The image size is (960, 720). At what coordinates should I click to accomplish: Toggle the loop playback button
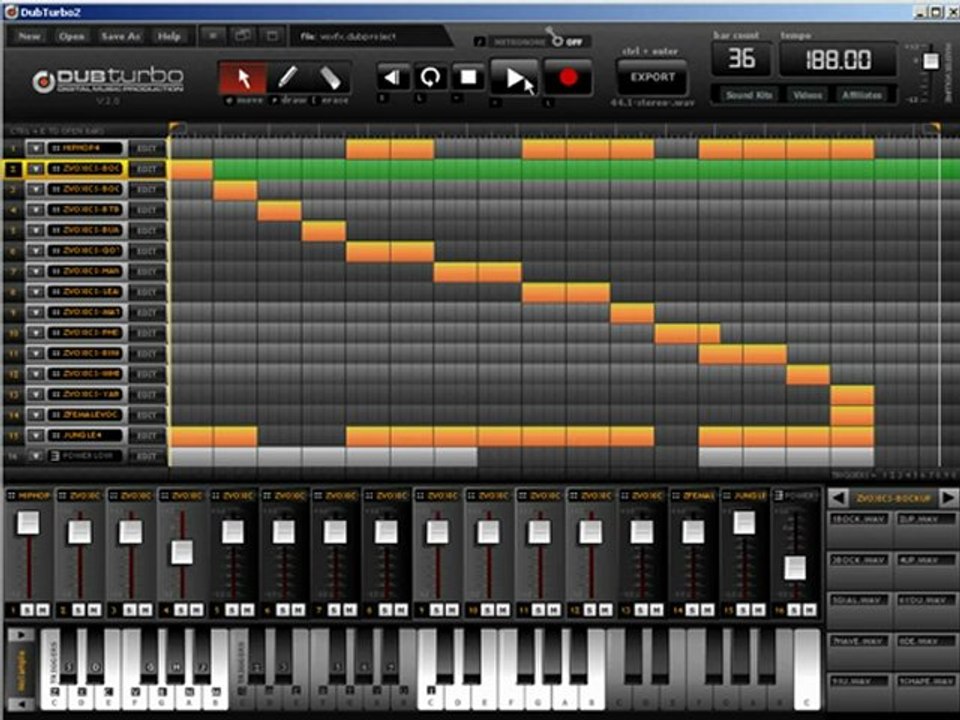[430, 77]
